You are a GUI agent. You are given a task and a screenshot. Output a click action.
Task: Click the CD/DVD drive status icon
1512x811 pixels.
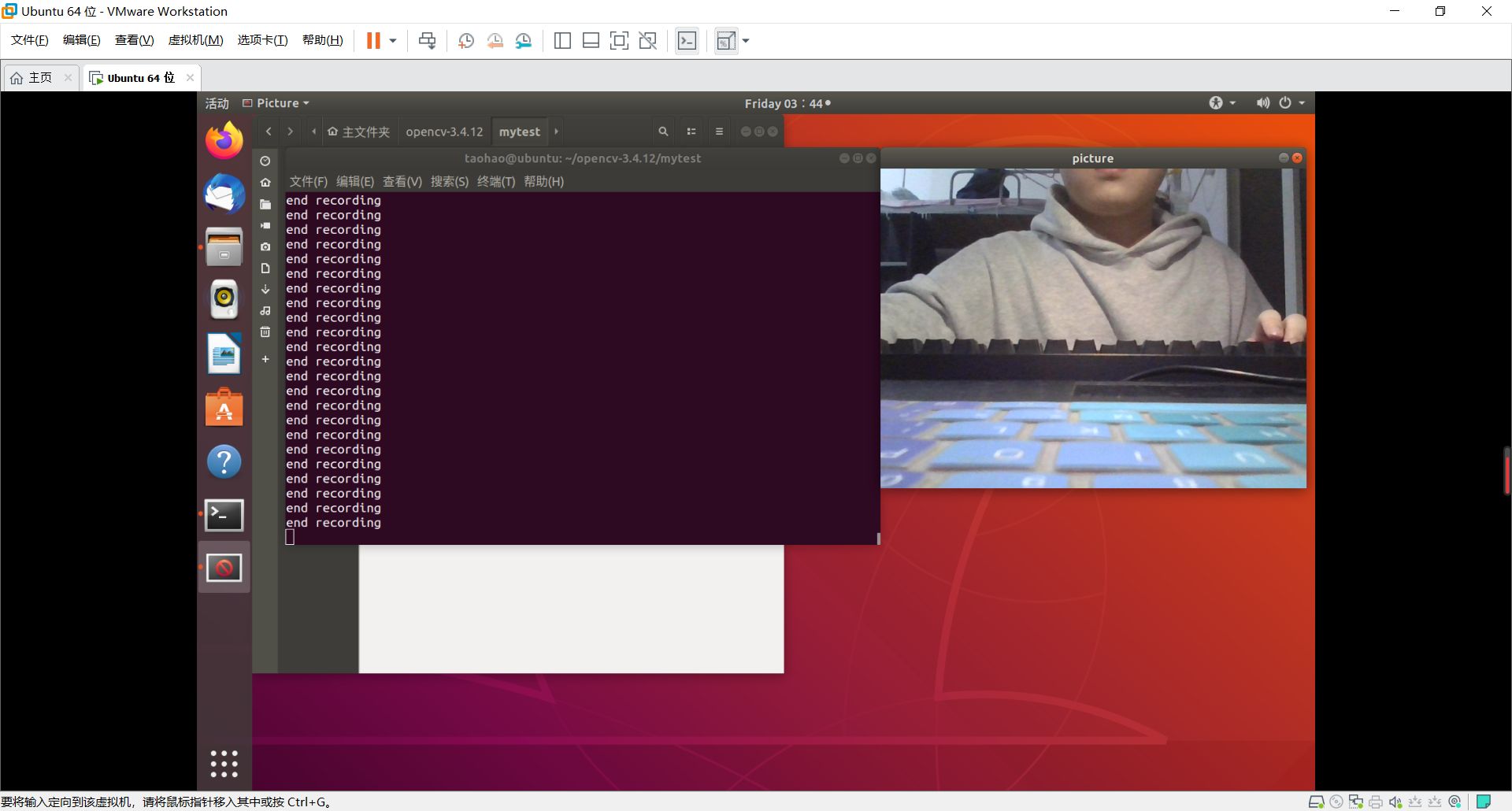(x=1336, y=802)
